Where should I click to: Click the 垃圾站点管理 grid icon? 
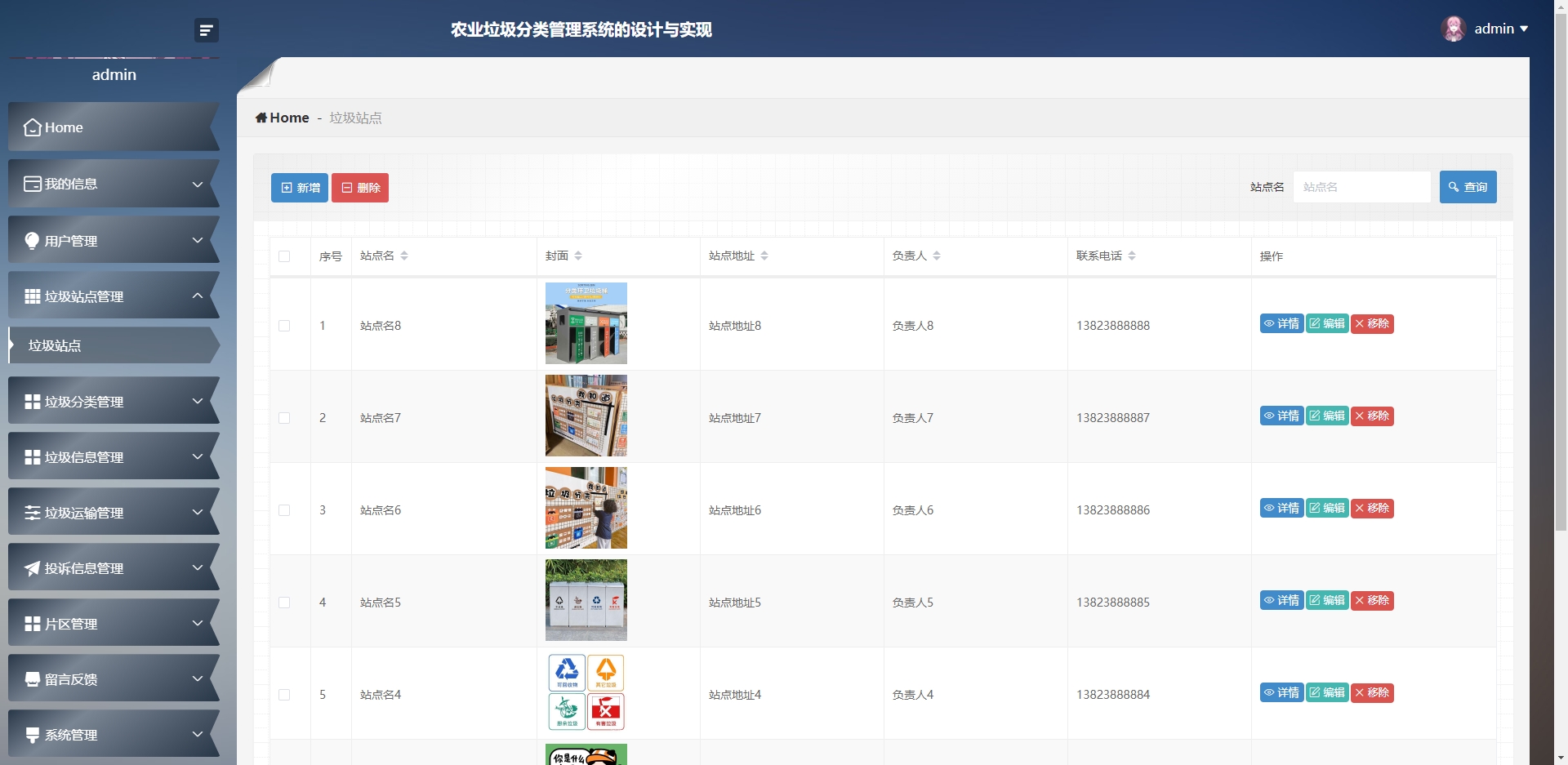click(32, 296)
